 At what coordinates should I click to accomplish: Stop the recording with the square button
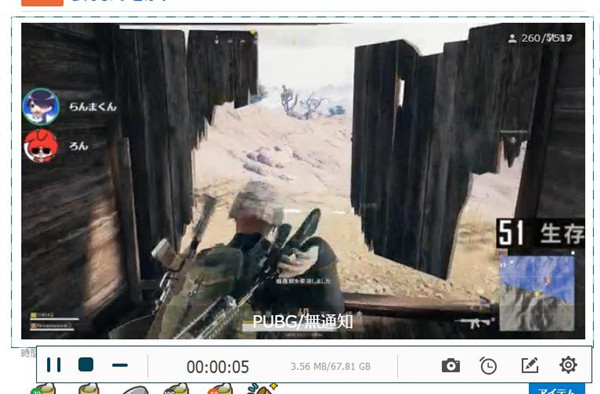(86, 365)
